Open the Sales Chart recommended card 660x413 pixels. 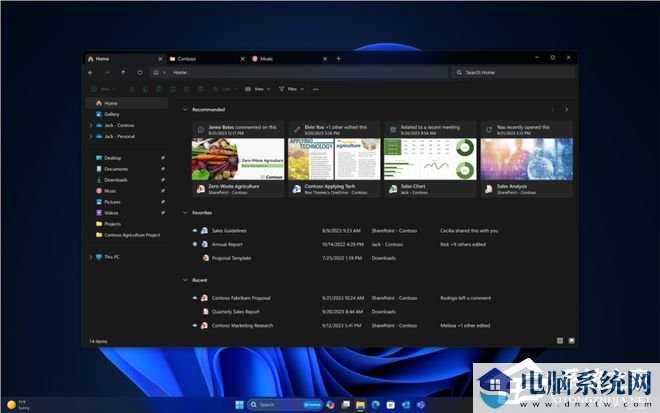tap(430, 159)
